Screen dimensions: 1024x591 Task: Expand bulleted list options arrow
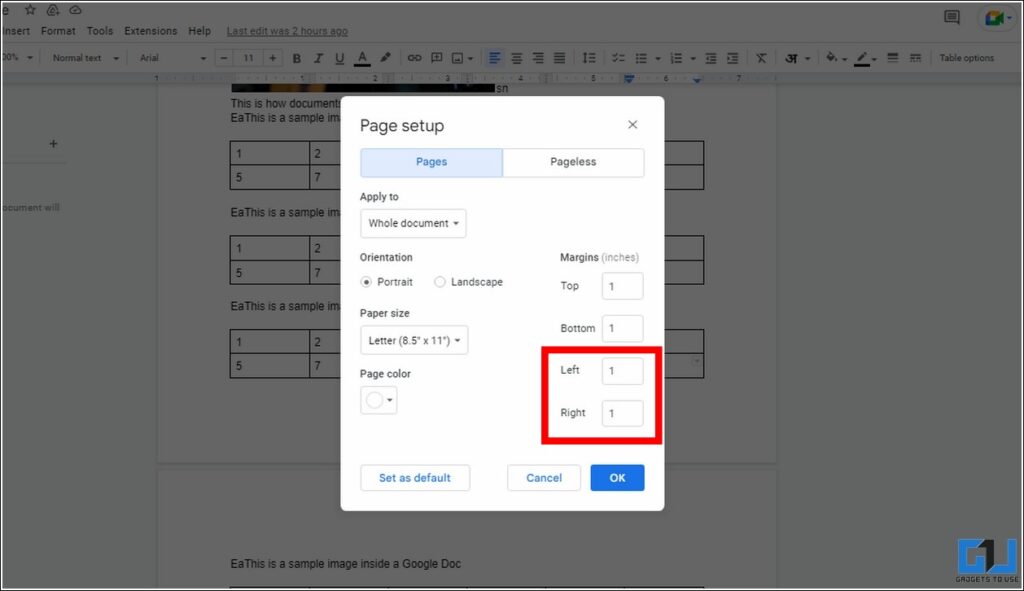(658, 59)
